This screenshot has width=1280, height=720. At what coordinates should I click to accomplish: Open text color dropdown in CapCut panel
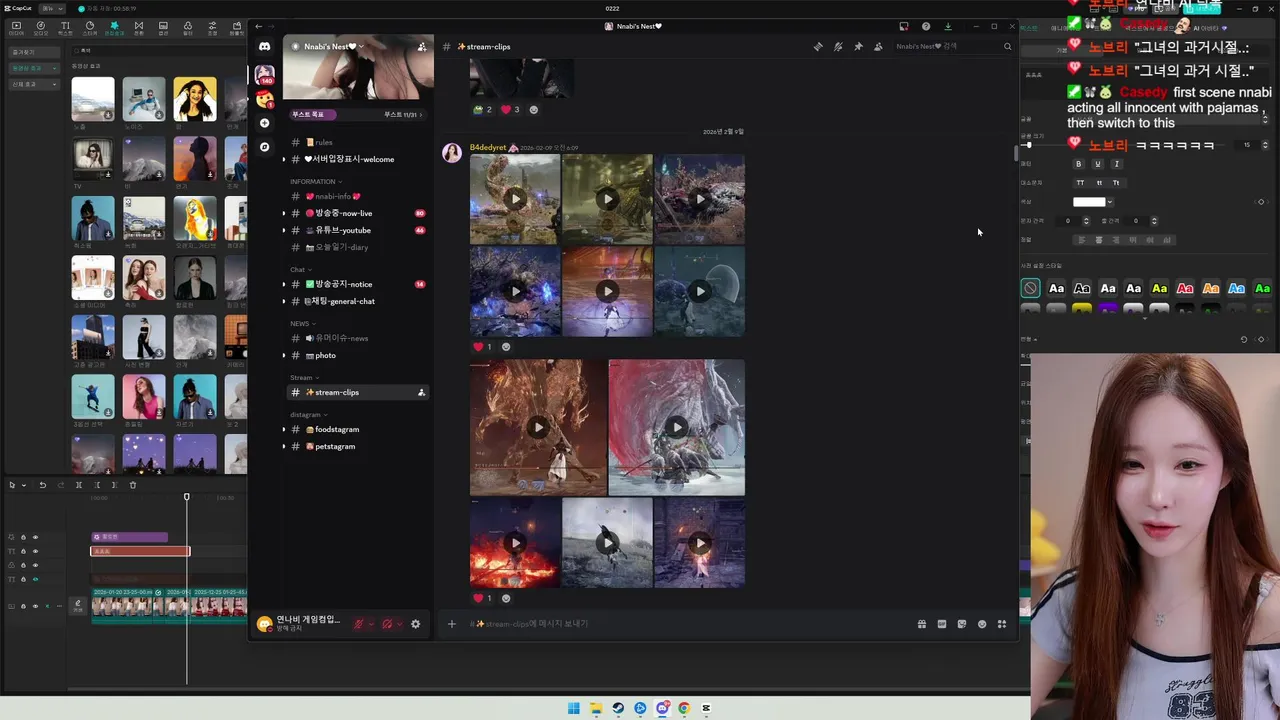pos(1110,202)
